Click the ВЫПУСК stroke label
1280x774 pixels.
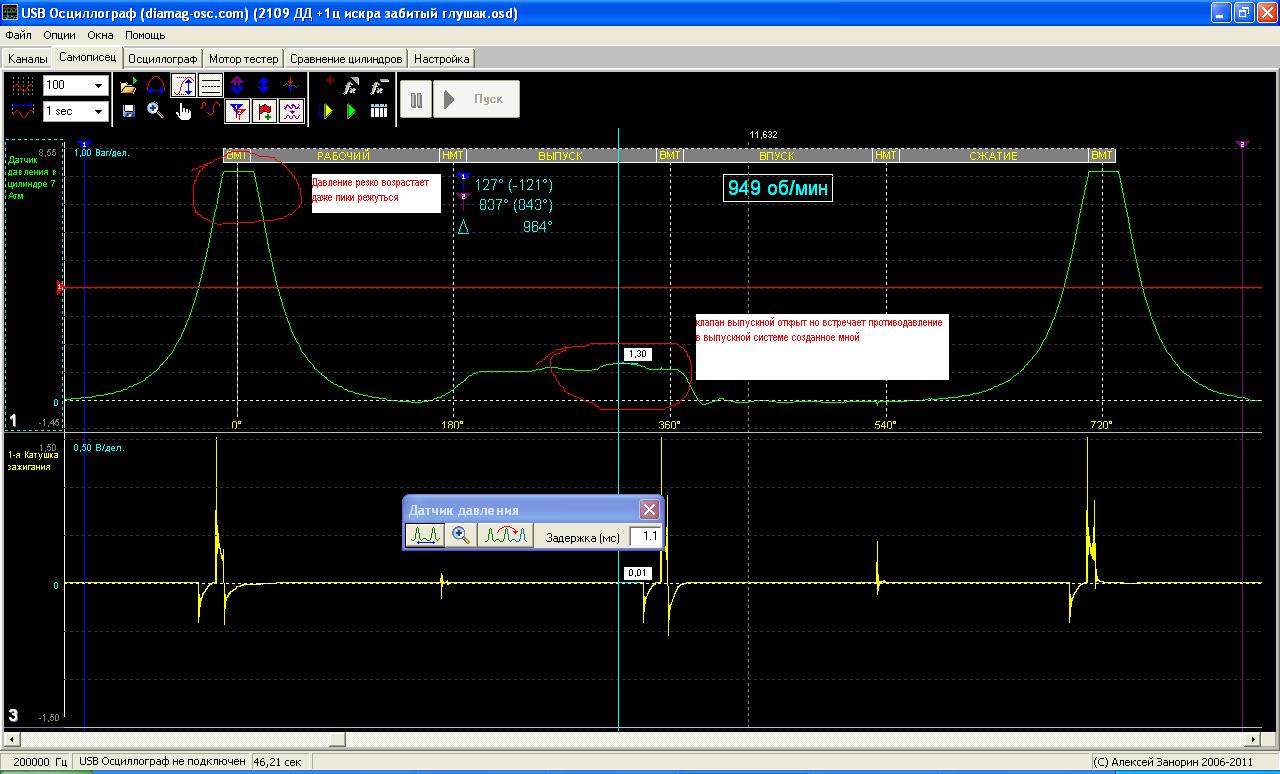tap(560, 156)
